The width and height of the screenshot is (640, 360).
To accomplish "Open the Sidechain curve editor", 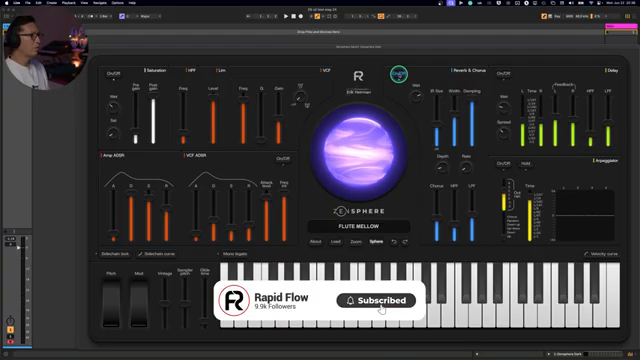I will 156,254.
